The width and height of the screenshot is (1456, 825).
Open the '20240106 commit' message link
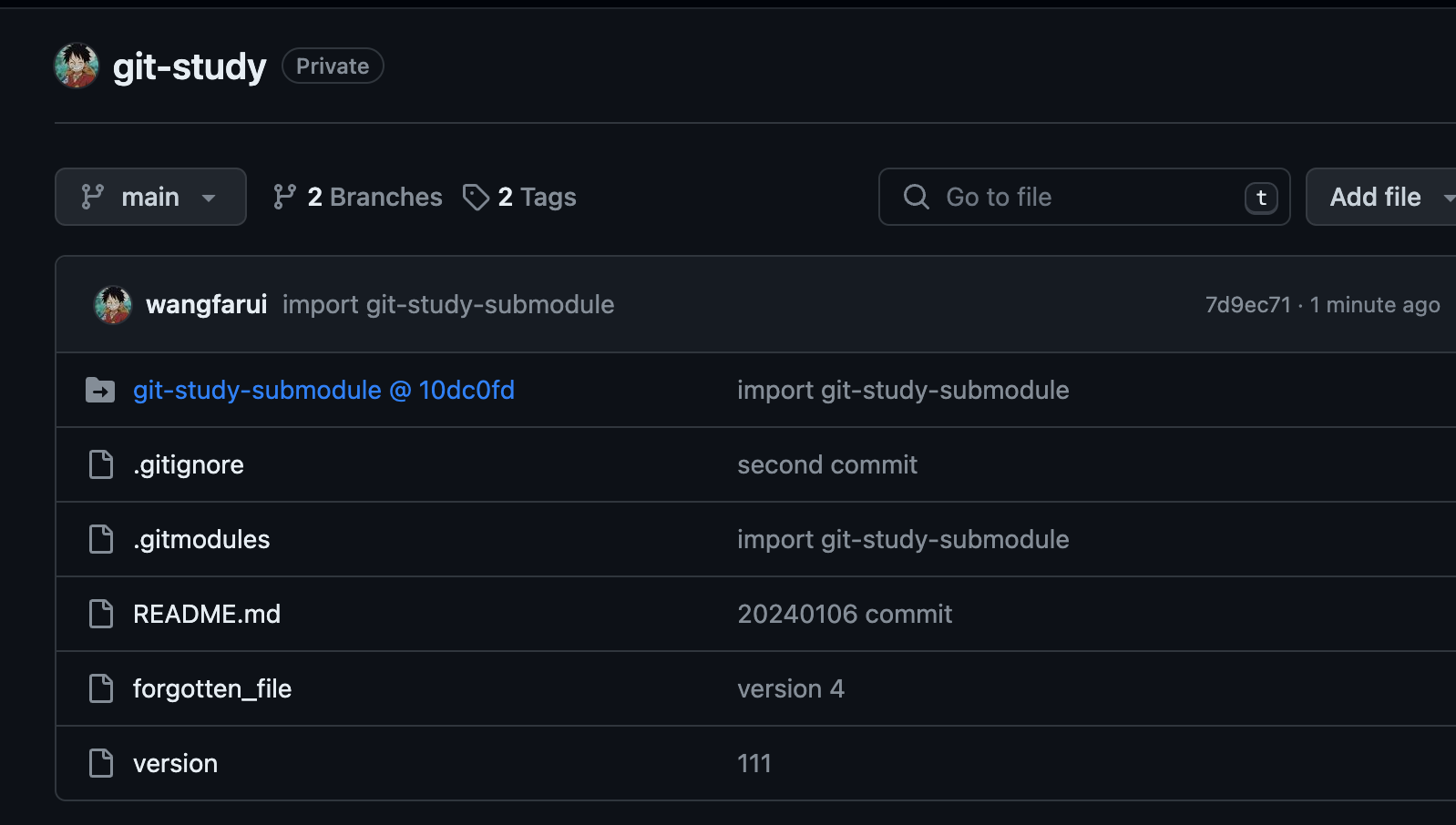click(845, 614)
